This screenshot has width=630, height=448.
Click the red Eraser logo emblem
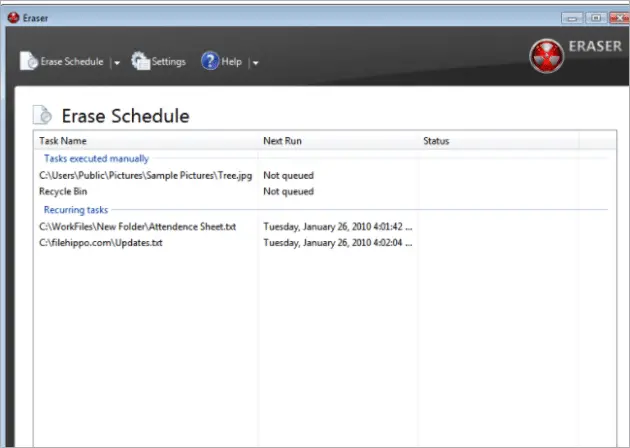547,54
